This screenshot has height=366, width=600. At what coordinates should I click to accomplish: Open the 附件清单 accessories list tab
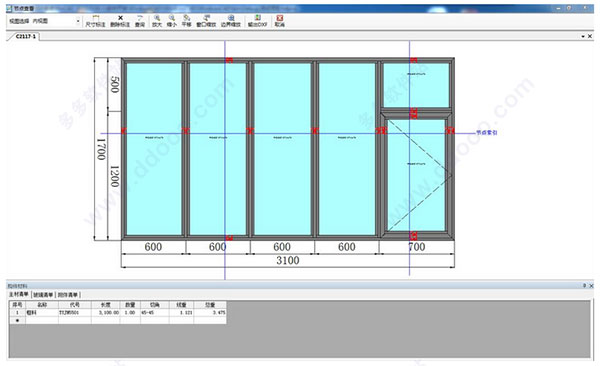click(68, 295)
